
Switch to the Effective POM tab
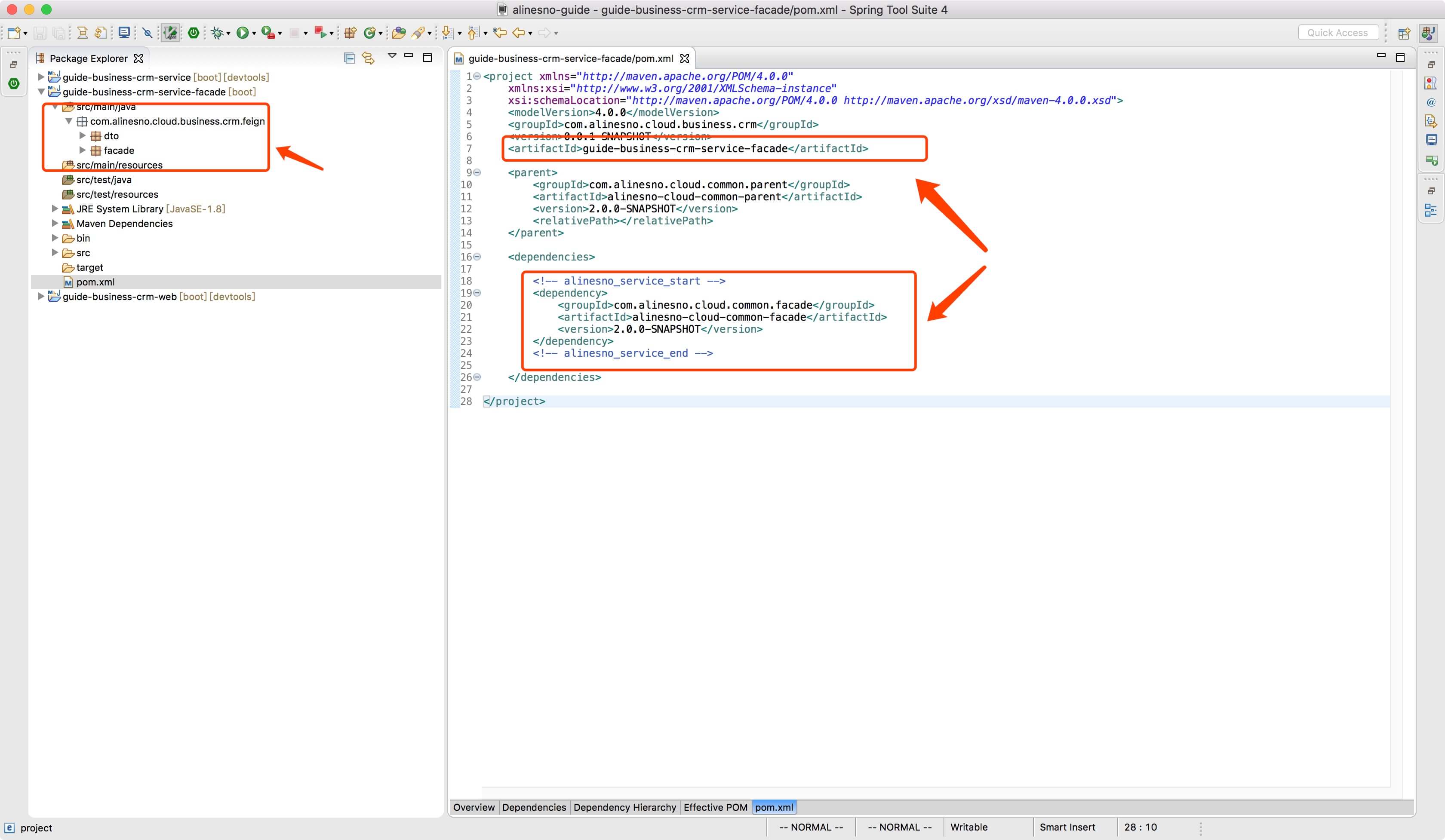pyautogui.click(x=715, y=807)
